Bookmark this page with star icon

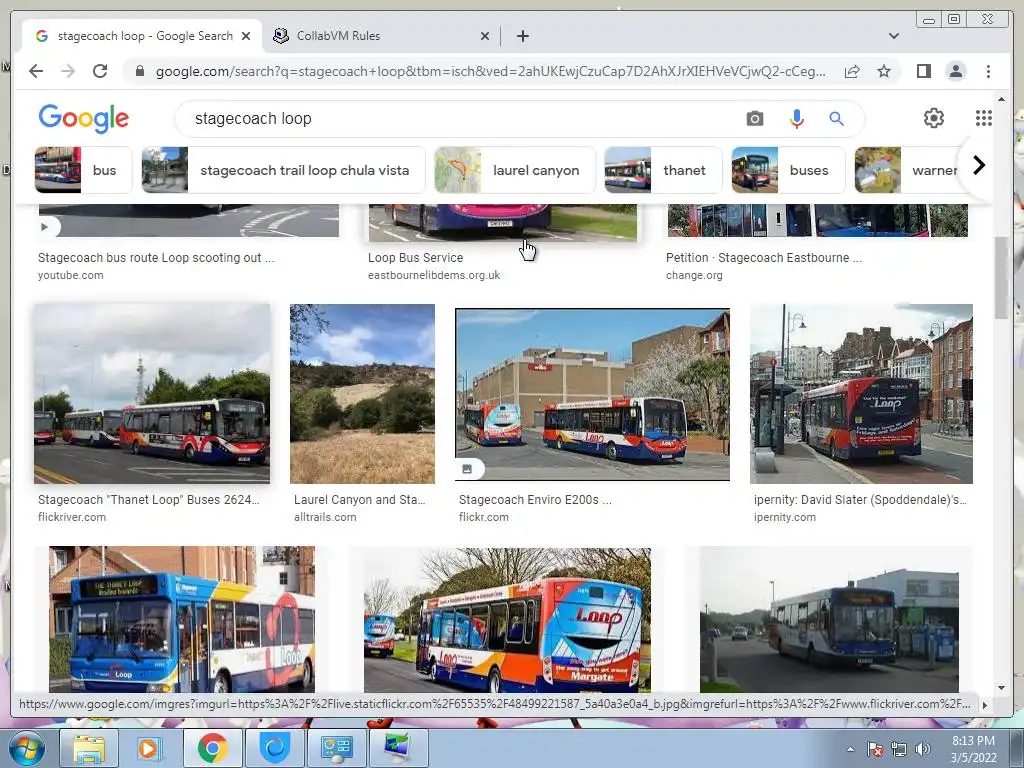(884, 71)
